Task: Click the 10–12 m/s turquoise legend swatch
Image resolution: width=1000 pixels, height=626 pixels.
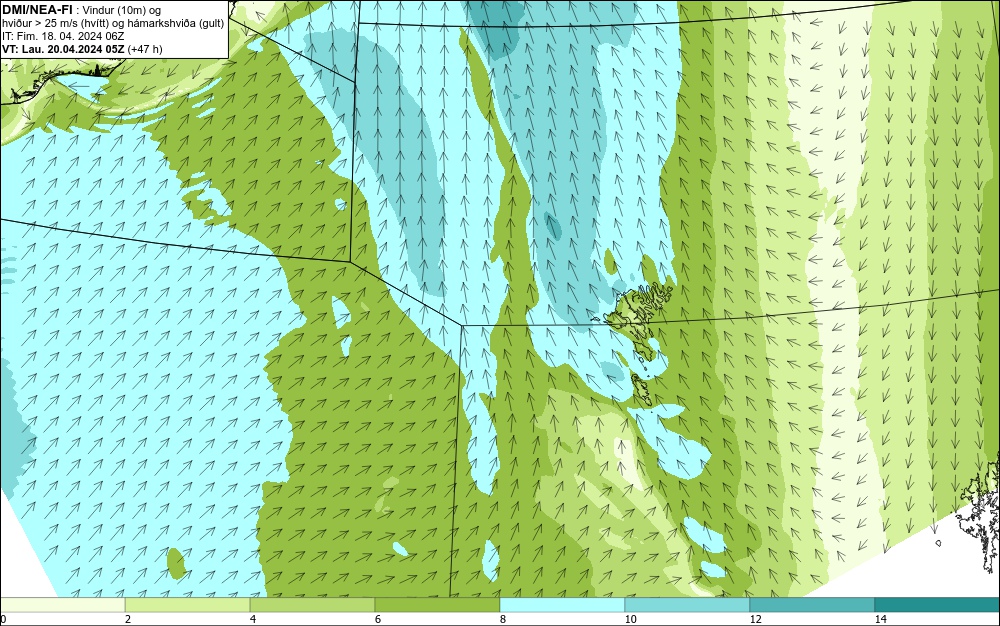Action: click(688, 605)
